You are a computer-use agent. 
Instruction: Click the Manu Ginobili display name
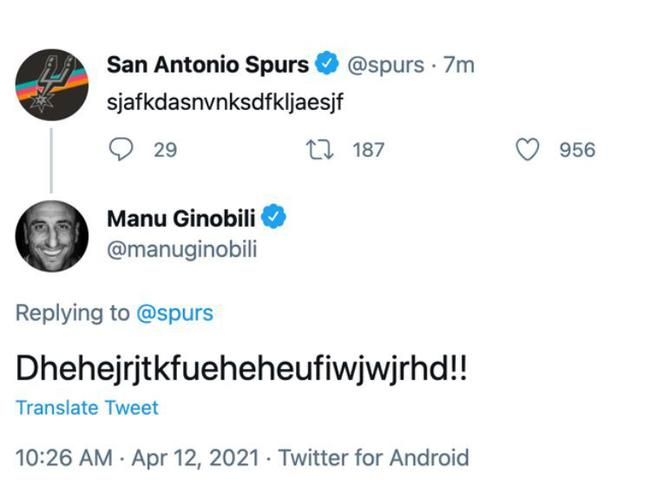pyautogui.click(x=182, y=218)
